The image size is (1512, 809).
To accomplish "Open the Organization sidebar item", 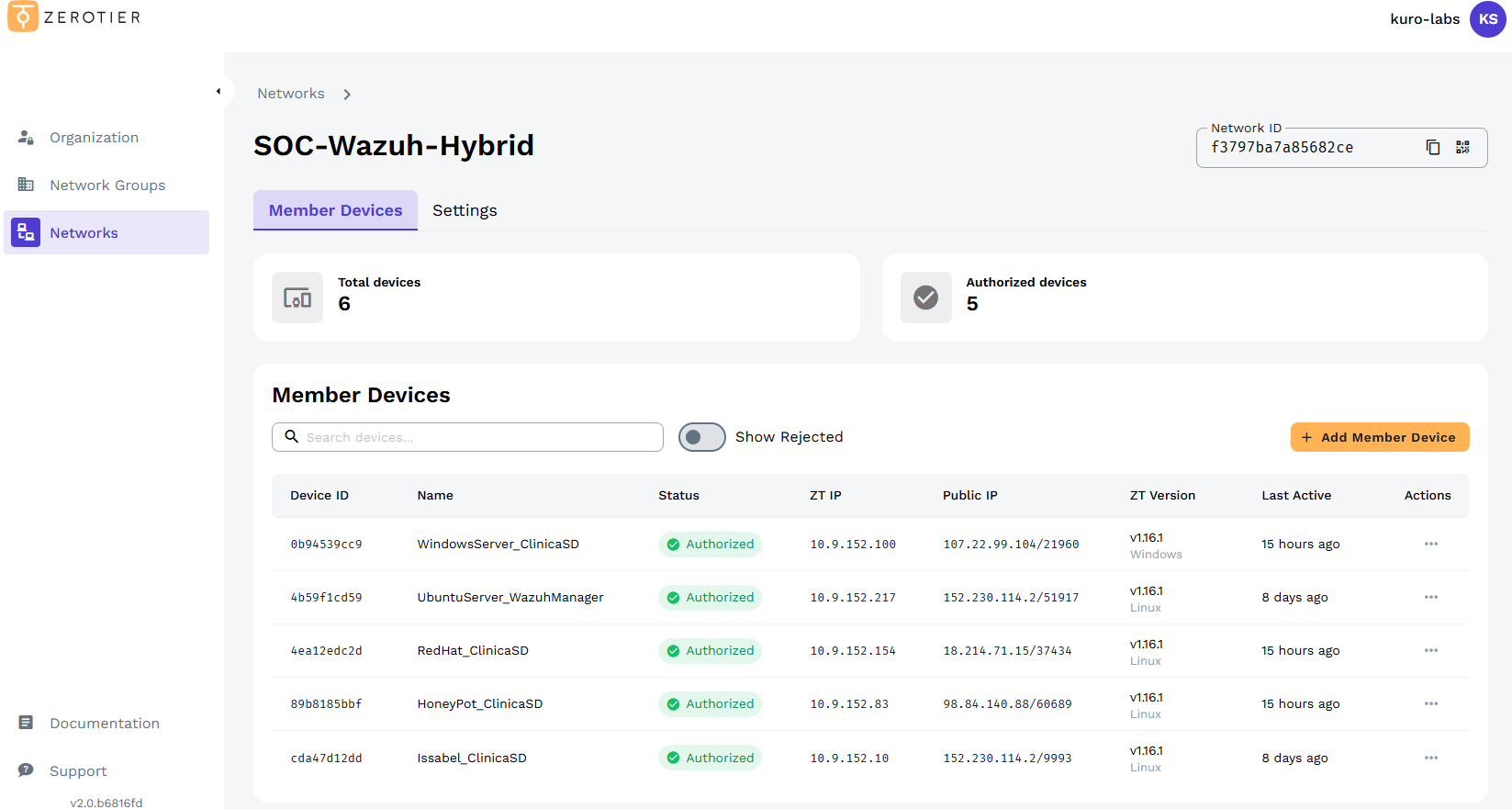I will pos(106,137).
